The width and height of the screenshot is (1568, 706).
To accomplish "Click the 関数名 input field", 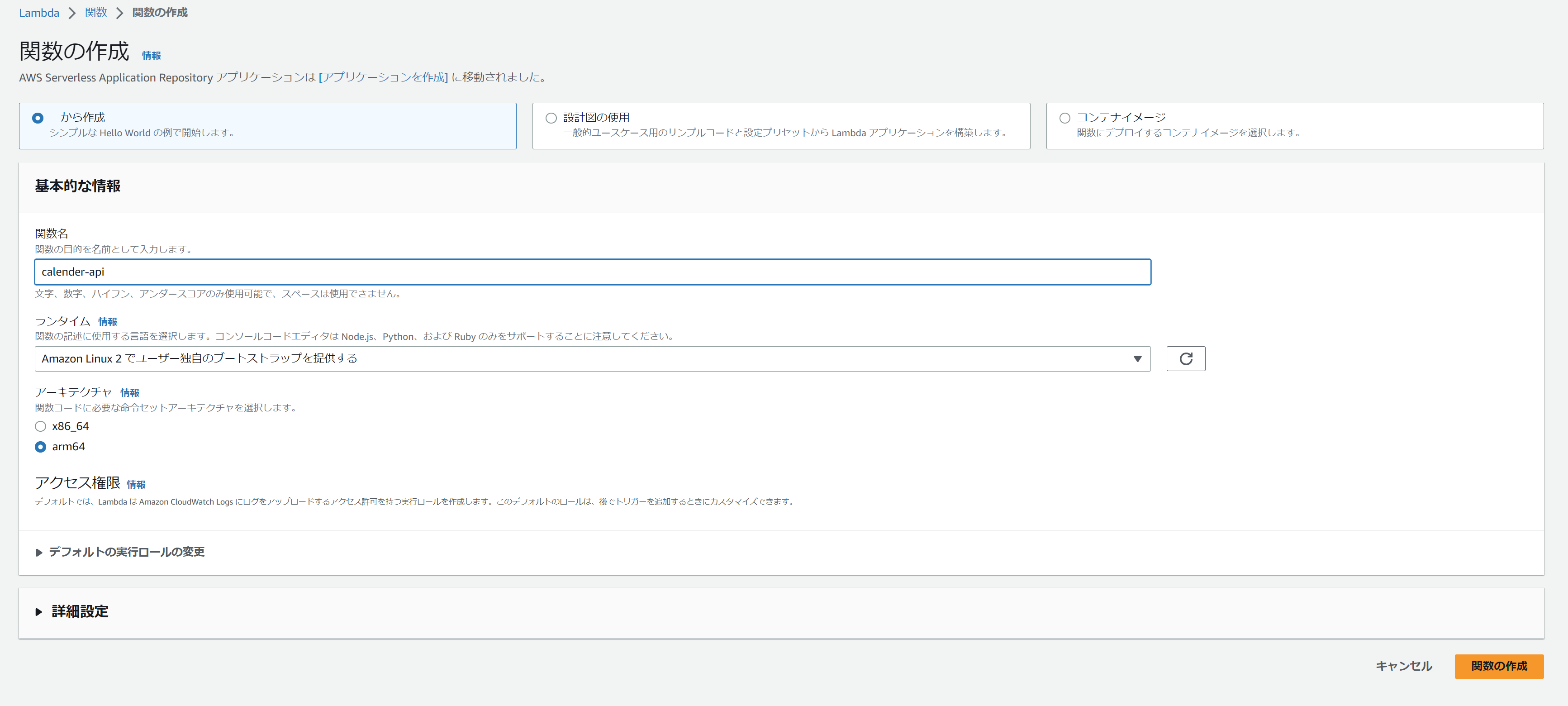I will tap(592, 272).
